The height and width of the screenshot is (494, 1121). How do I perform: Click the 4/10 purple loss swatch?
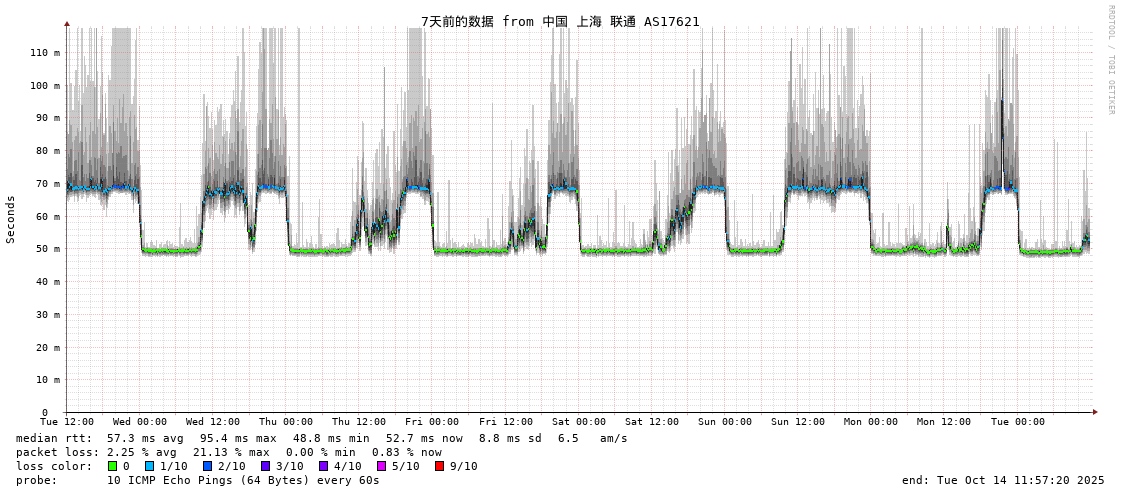point(323,466)
